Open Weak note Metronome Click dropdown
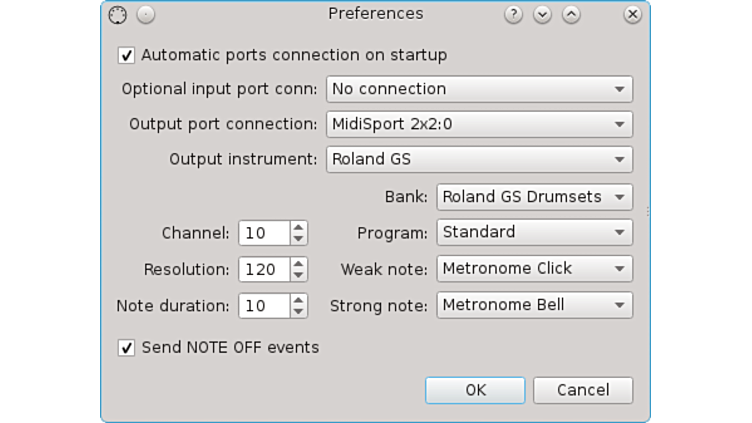Viewport: 752px width, 423px height. 534,269
